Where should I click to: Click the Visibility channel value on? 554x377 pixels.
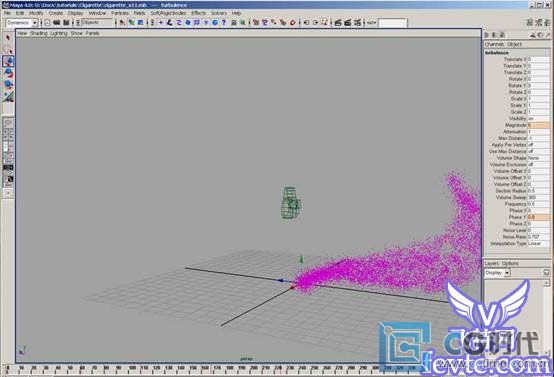click(538, 118)
